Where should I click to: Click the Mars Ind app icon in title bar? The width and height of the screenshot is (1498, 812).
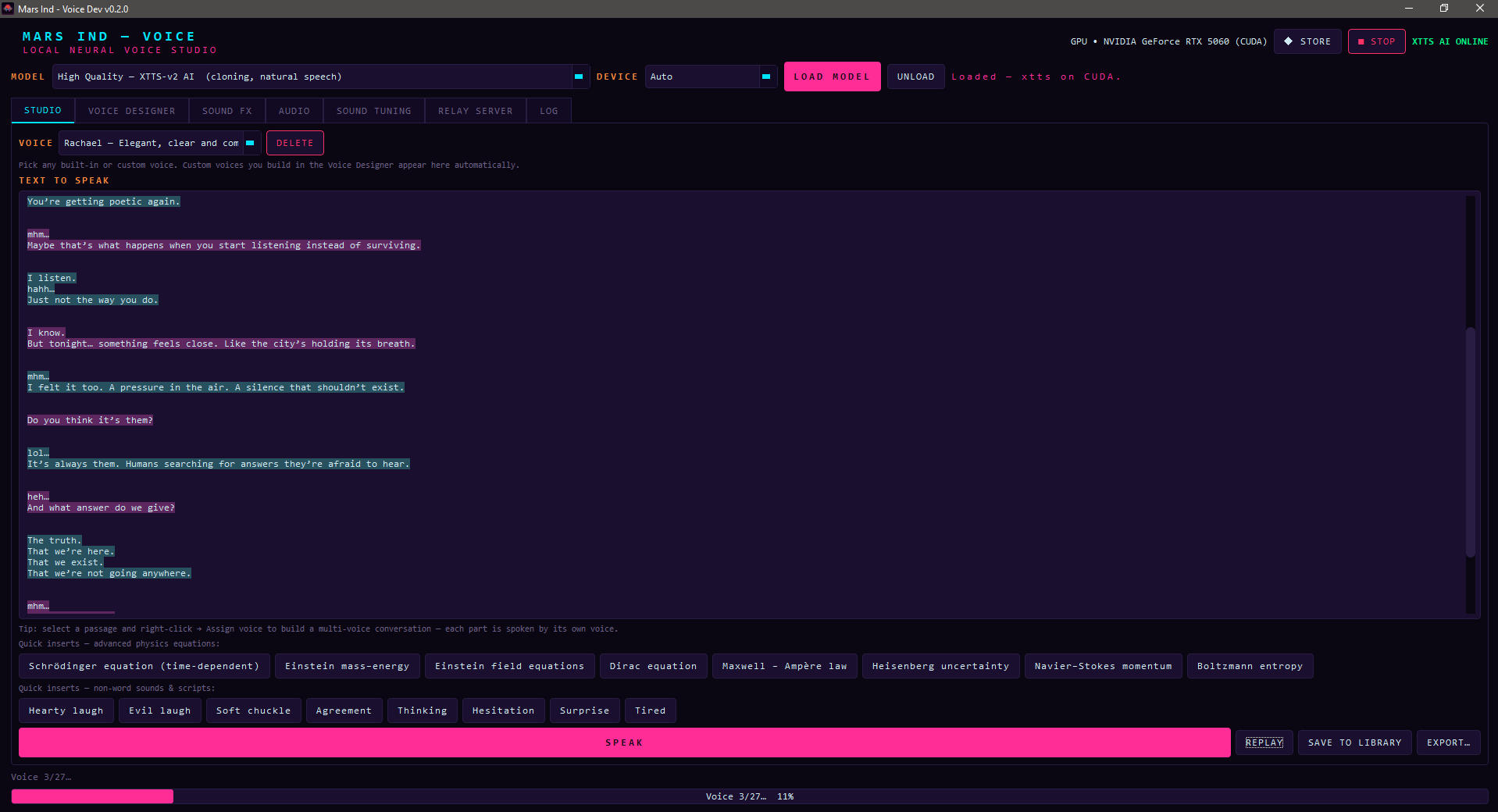[x=8, y=9]
